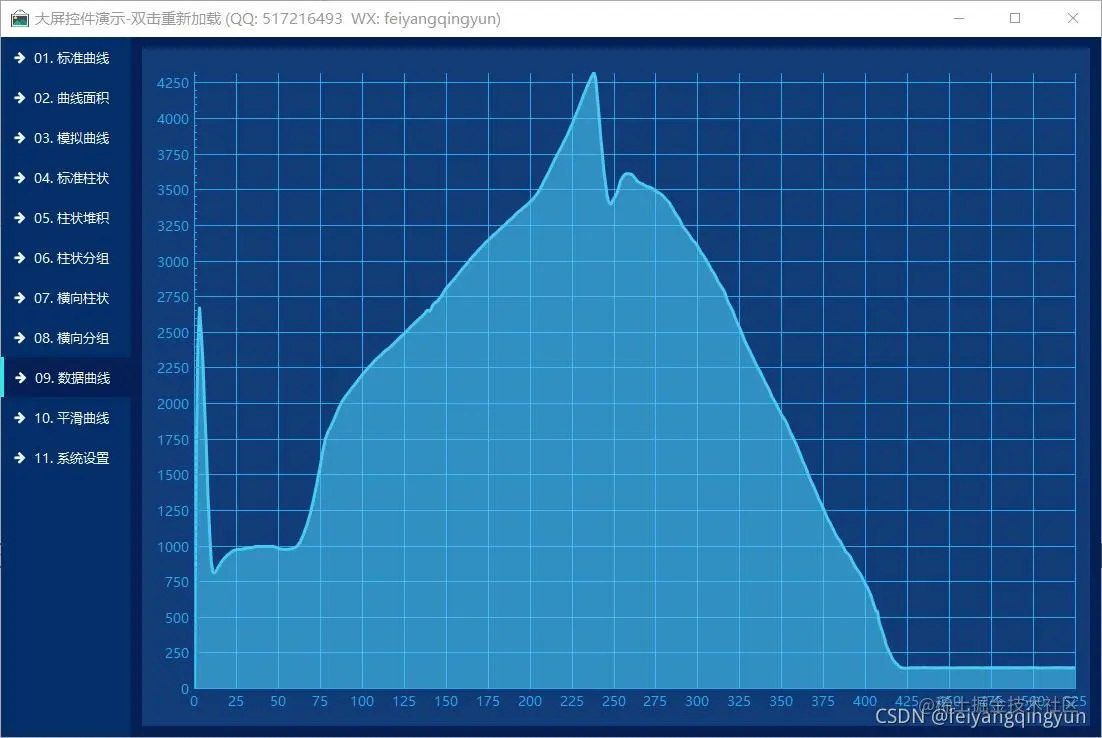Screen dimensions: 1102x738
Task: Switch to 10. 平滑曲线 page
Action: click(x=65, y=418)
